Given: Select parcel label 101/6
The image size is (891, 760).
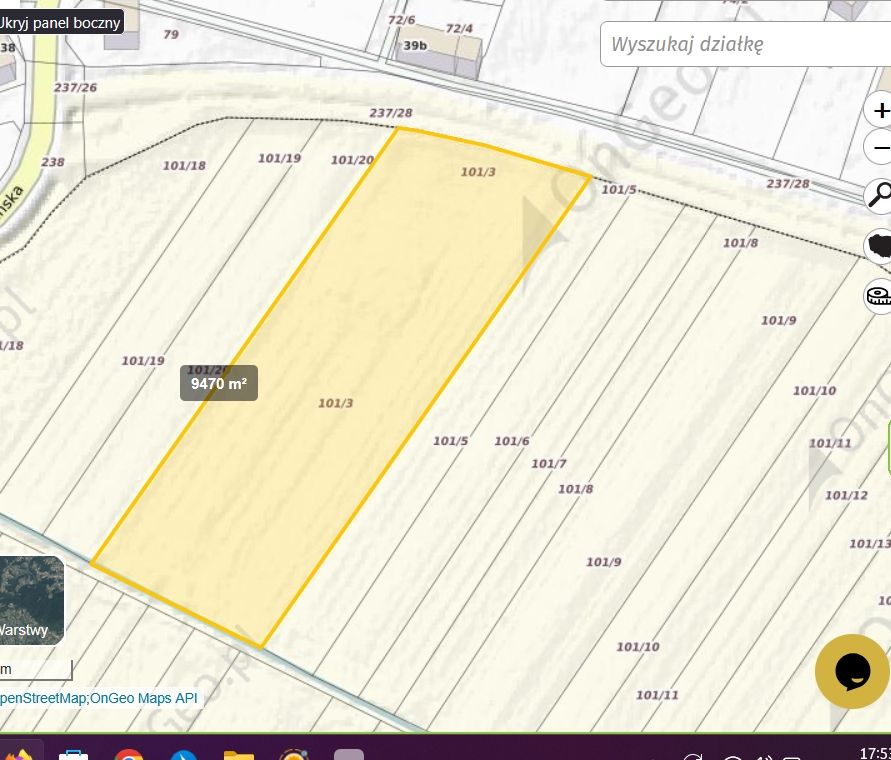Looking at the screenshot, I should pos(512,441).
